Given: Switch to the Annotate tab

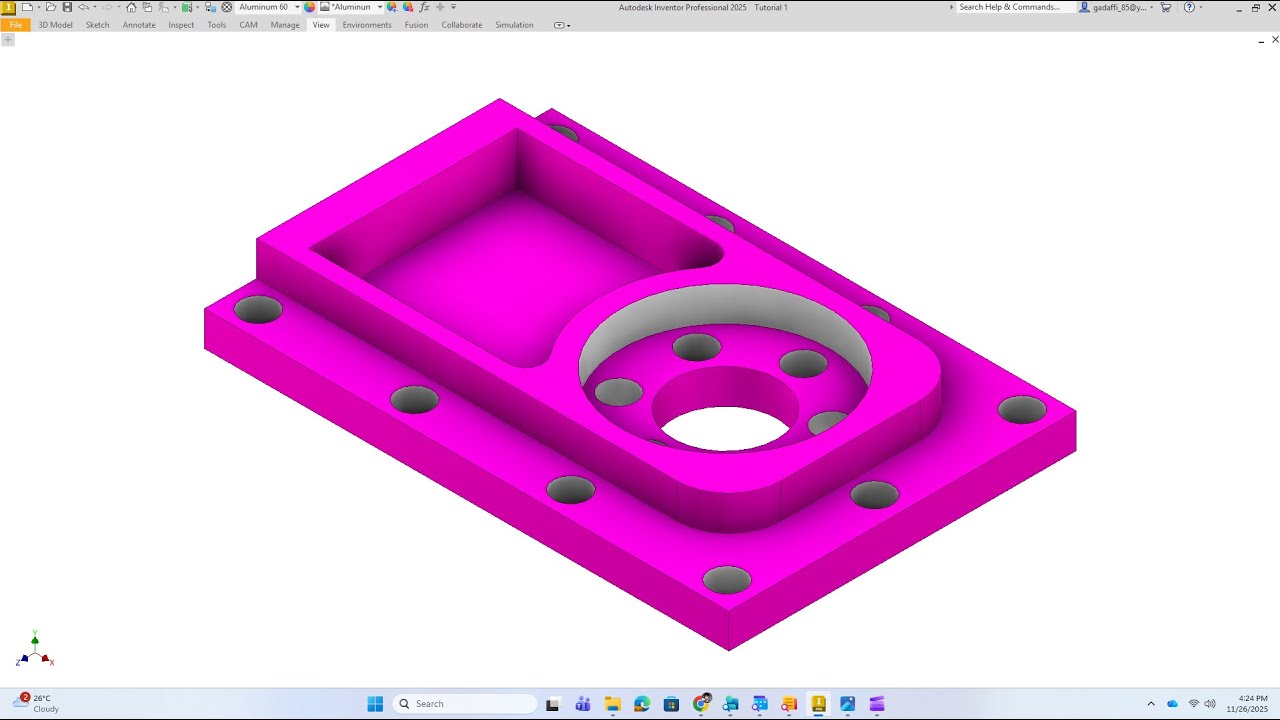Looking at the screenshot, I should point(139,25).
